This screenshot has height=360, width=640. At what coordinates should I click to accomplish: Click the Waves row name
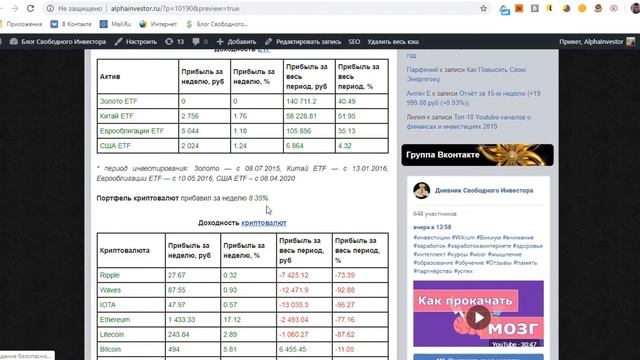pyautogui.click(x=110, y=290)
